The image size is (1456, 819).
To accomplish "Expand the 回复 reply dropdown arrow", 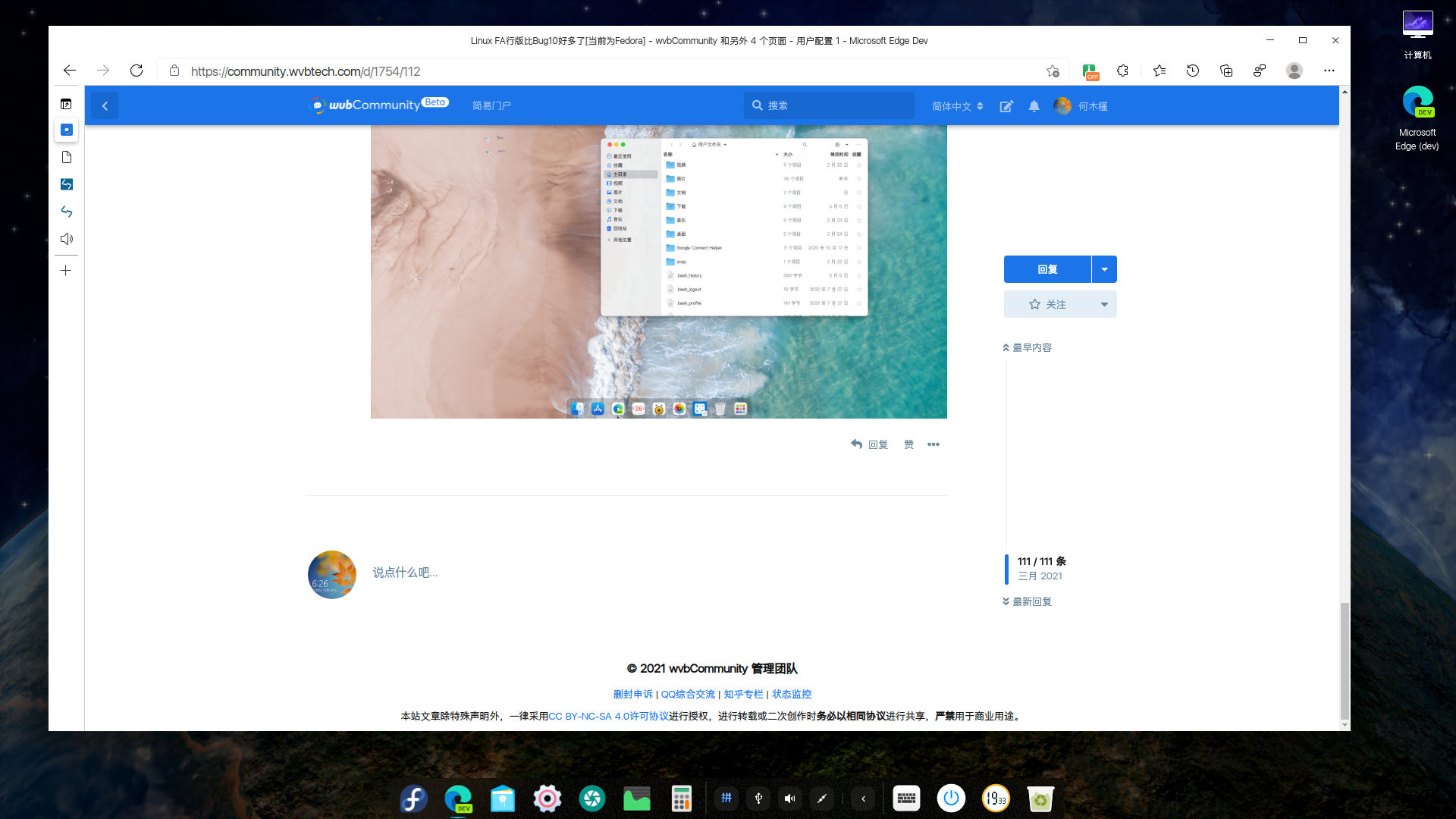I will coord(1104,269).
